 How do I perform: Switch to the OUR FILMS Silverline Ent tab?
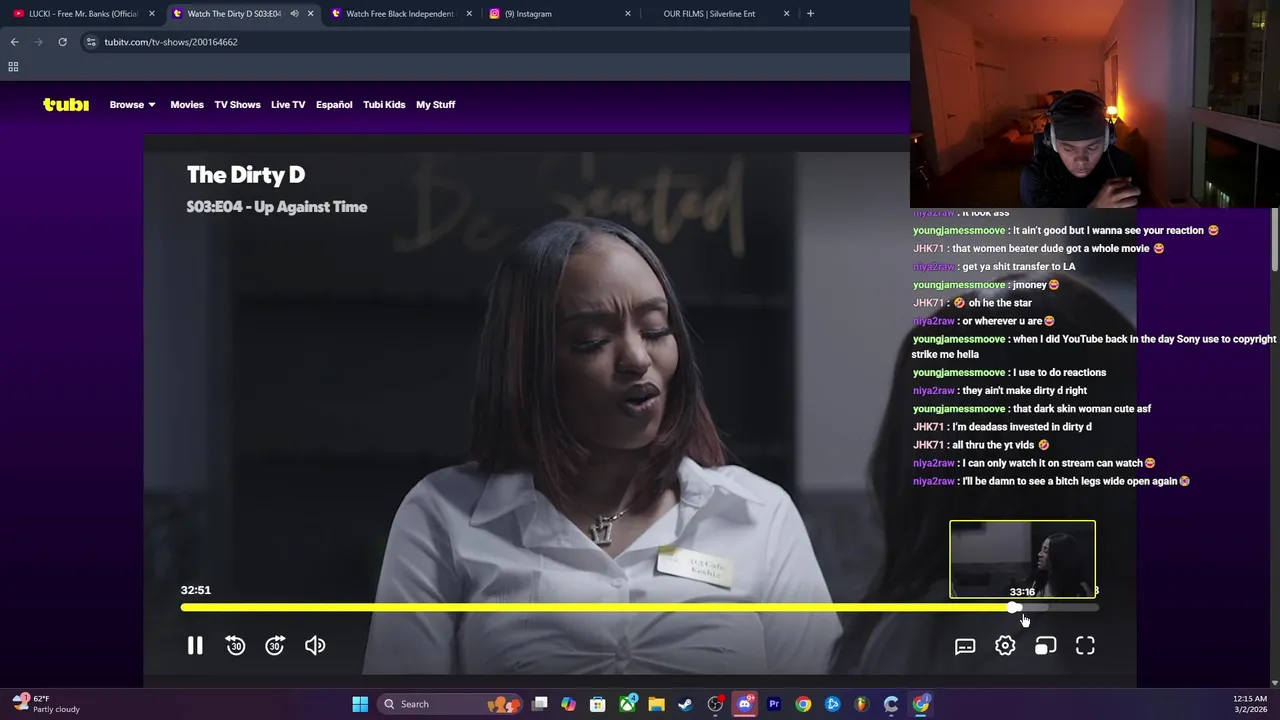point(709,14)
